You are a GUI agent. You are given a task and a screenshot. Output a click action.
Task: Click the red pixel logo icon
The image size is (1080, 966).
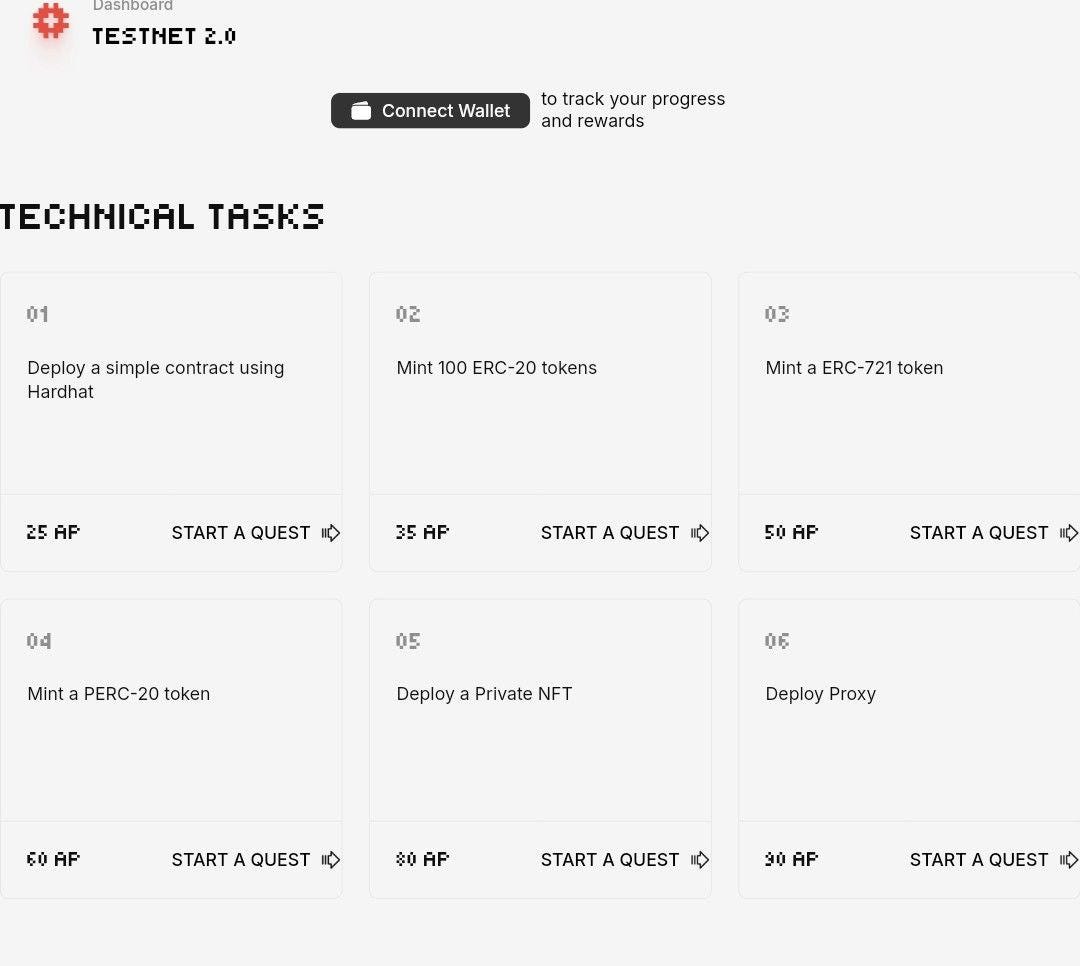point(50,21)
